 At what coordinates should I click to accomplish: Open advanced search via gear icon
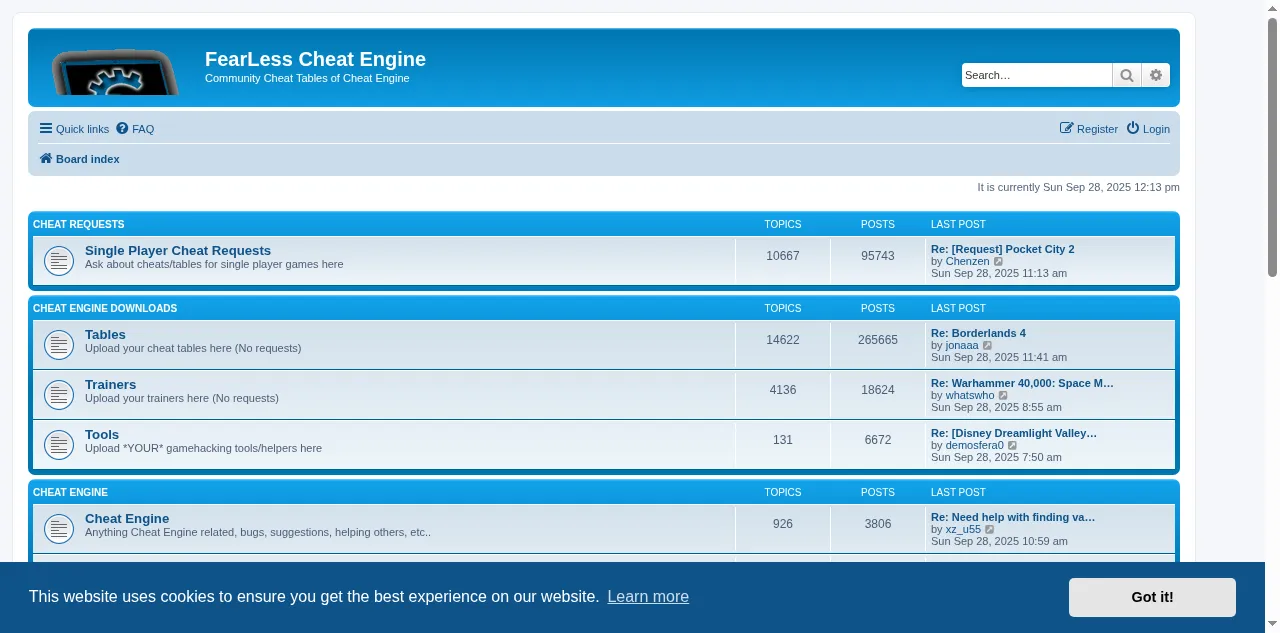[1156, 75]
